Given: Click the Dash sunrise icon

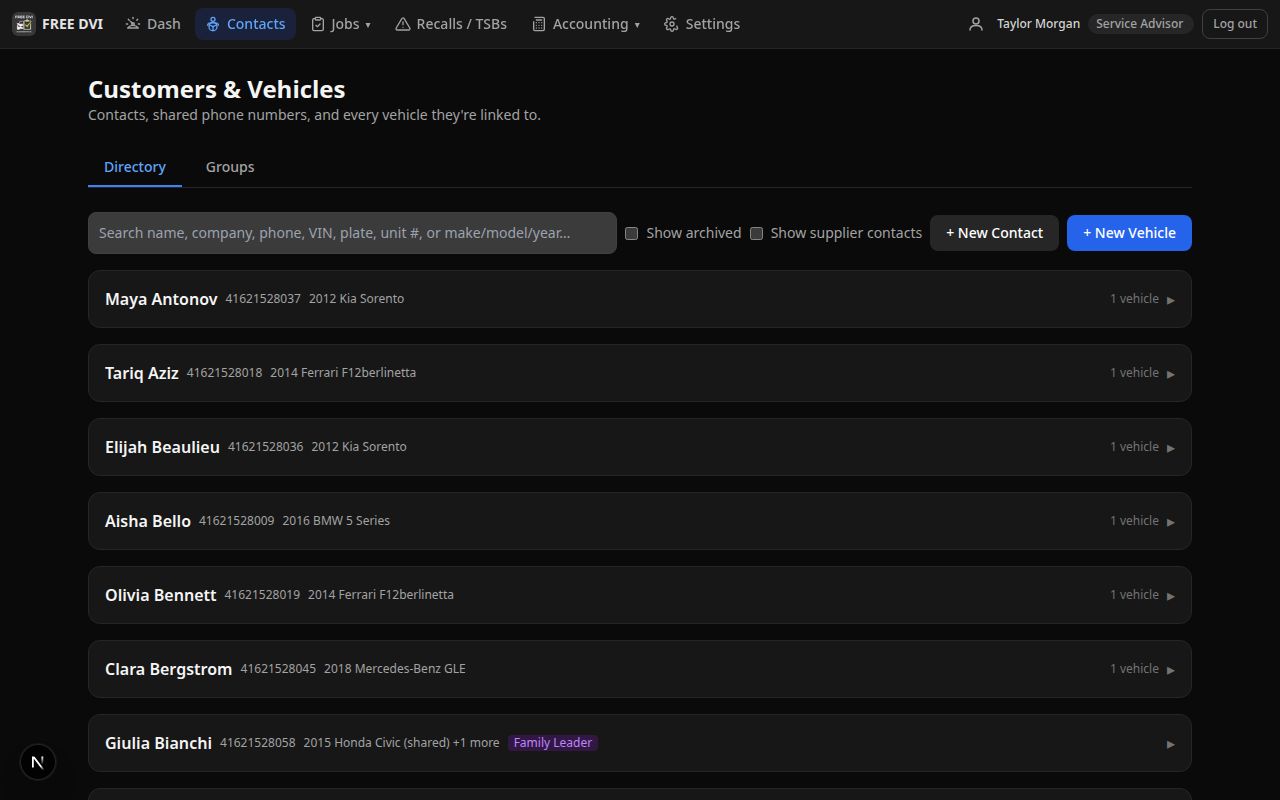Looking at the screenshot, I should pos(133,24).
